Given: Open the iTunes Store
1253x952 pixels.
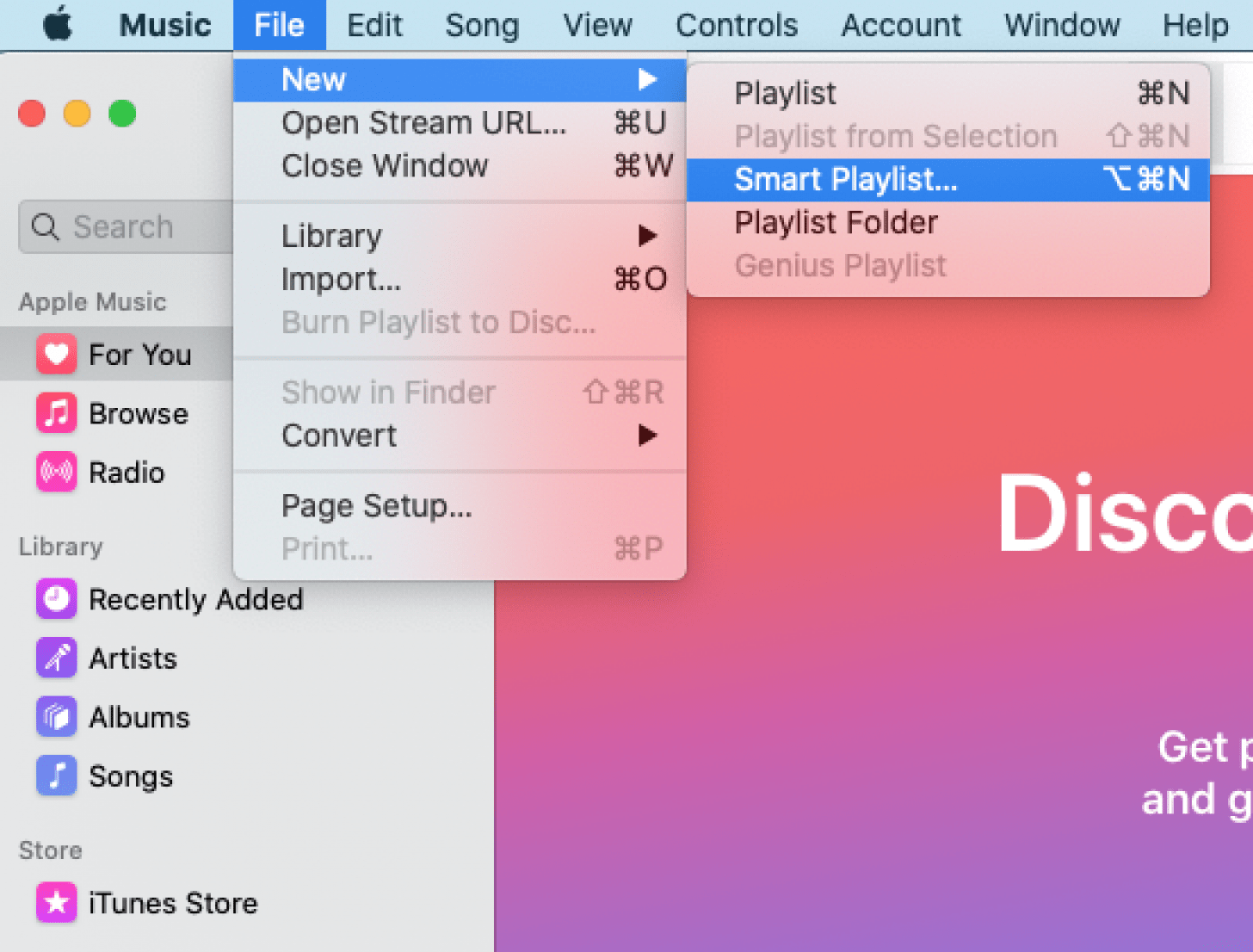Looking at the screenshot, I should (x=173, y=903).
